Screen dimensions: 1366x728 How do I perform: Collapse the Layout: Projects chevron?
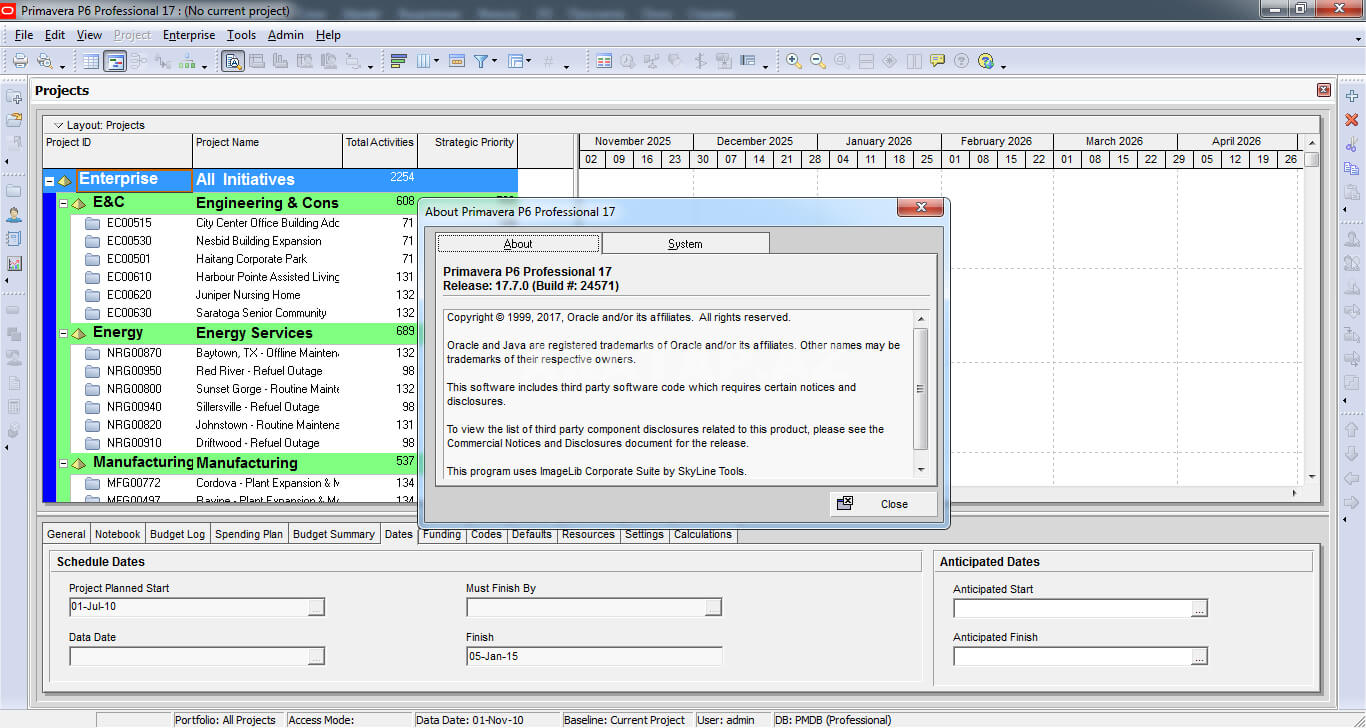(58, 125)
